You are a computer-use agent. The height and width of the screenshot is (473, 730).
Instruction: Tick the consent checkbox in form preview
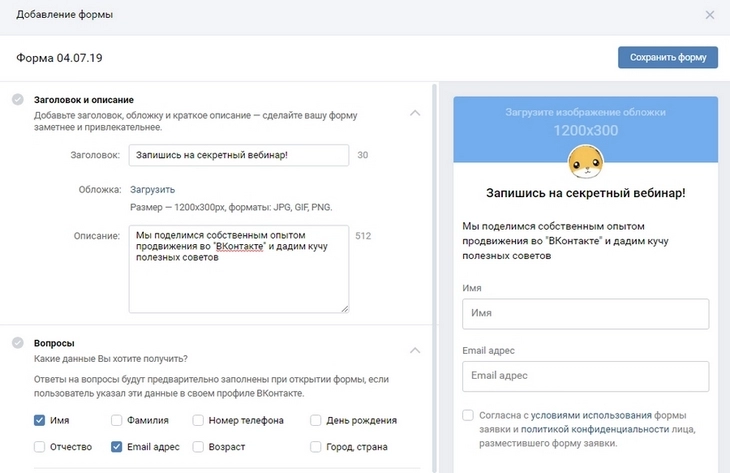(x=468, y=415)
